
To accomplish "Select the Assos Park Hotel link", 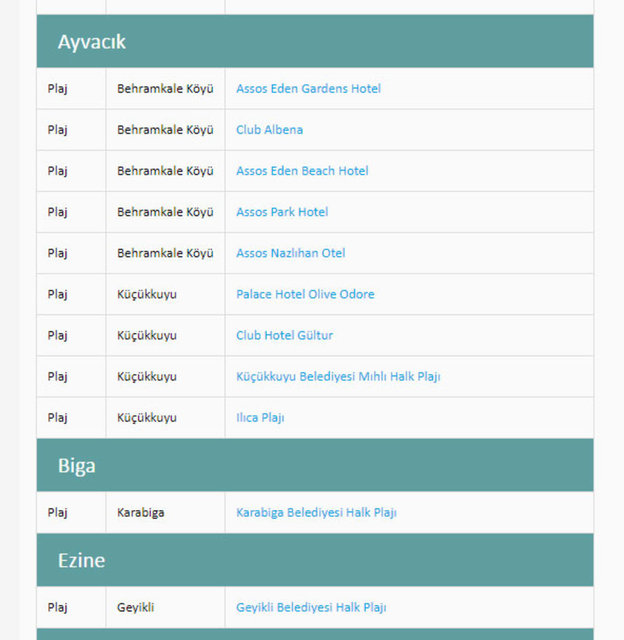I will tap(282, 212).
